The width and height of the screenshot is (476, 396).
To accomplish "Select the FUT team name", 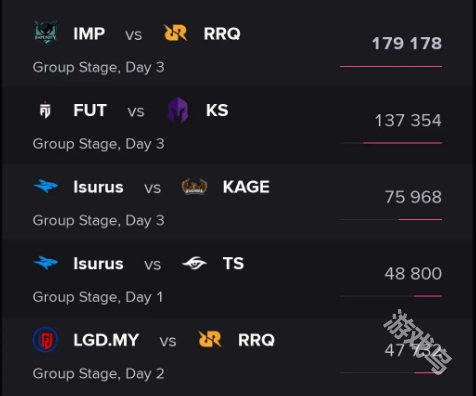I will click(x=90, y=110).
